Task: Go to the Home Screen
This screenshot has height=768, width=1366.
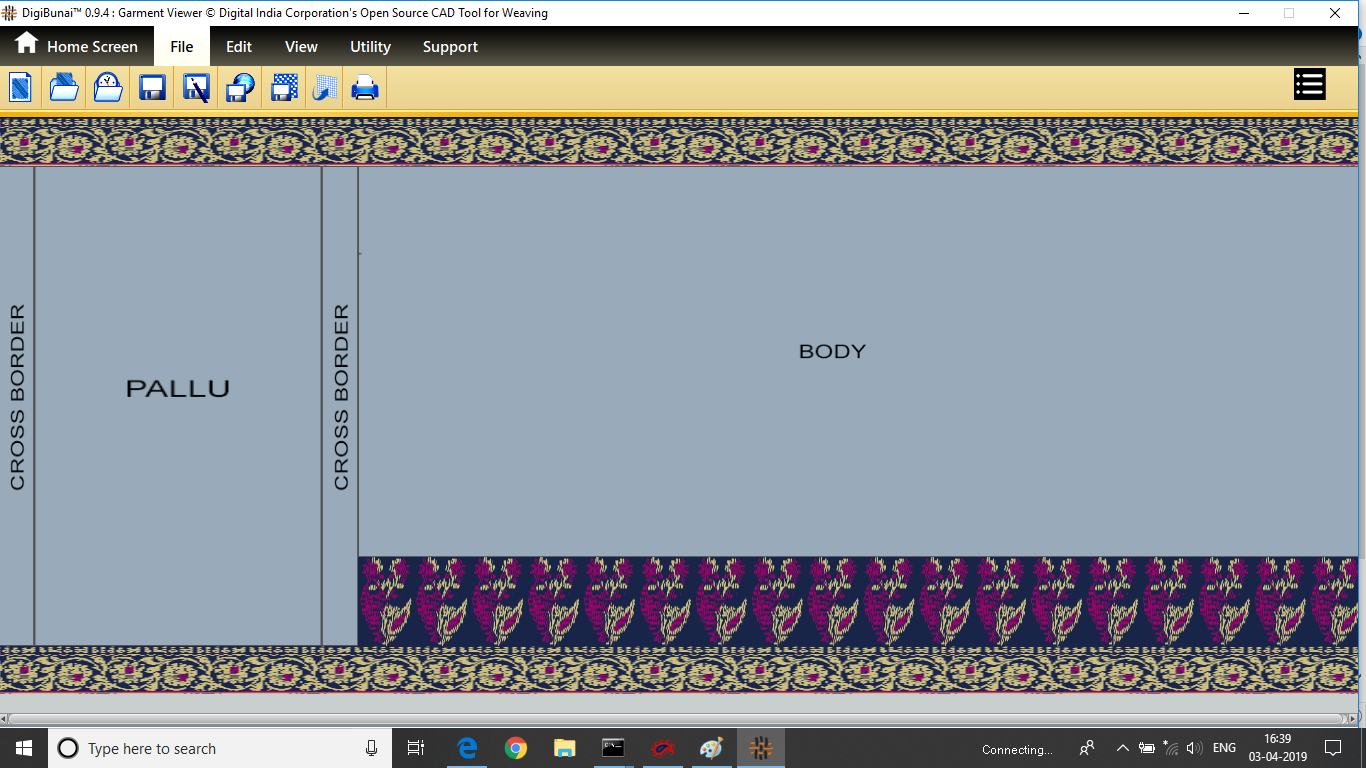Action: pyautogui.click(x=77, y=47)
